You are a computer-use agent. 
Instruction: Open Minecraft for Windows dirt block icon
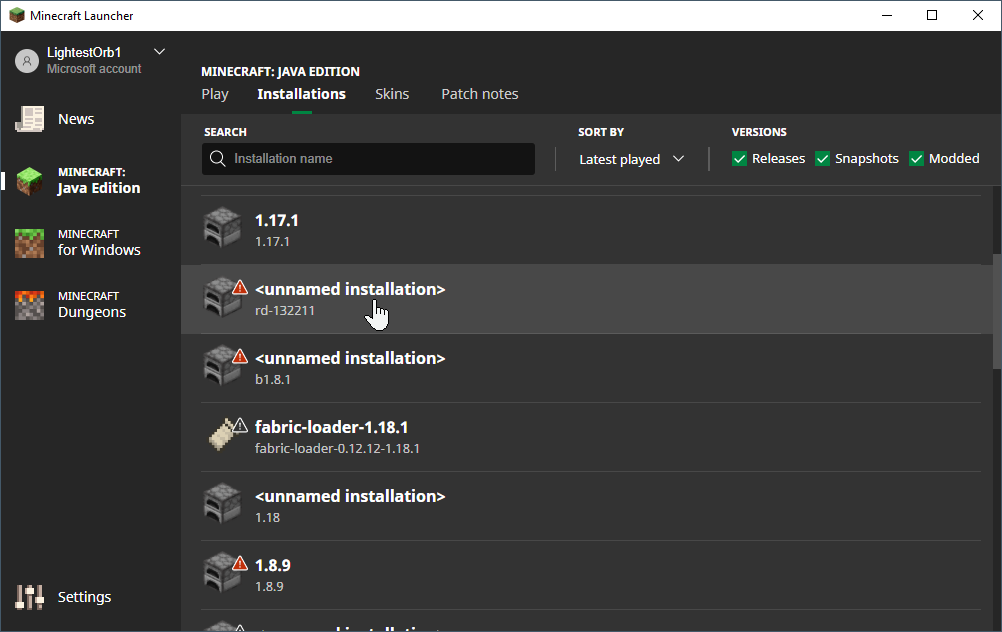point(29,243)
